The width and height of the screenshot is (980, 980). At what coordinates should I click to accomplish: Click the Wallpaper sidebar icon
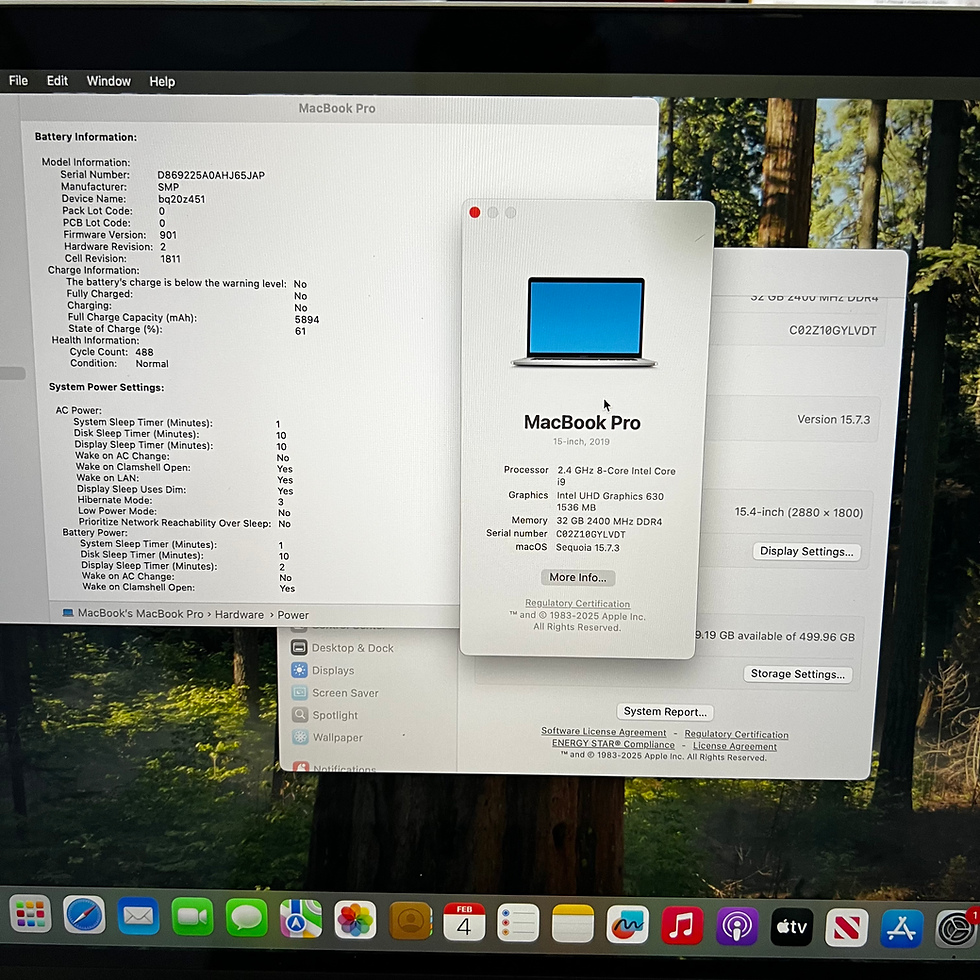pos(301,737)
